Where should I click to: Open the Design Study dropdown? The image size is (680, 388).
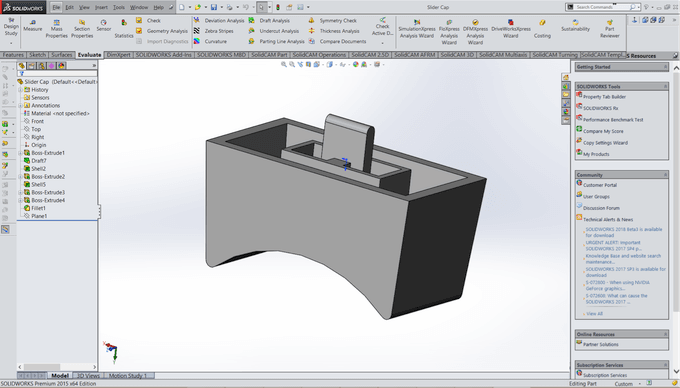(11, 43)
